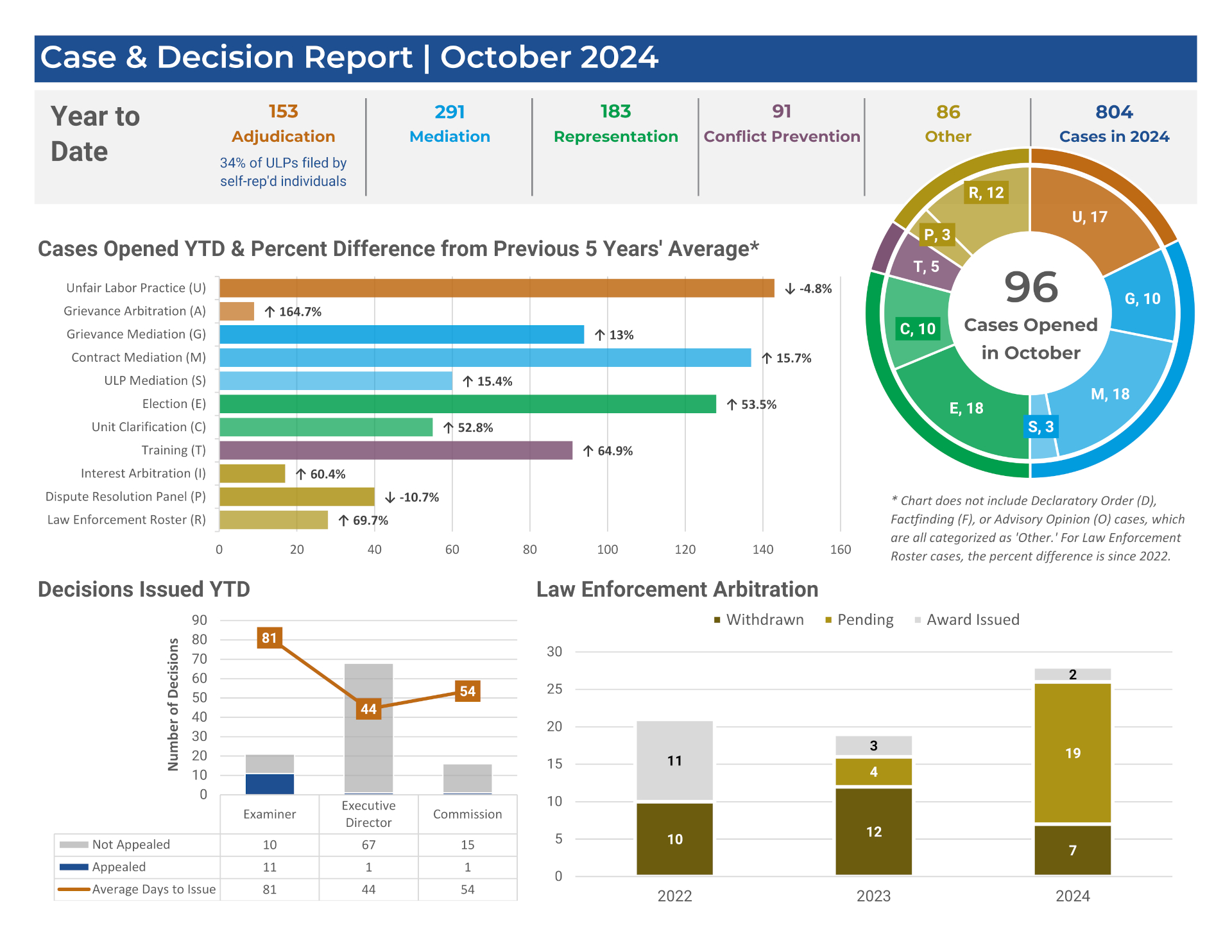1232x952 pixels.
Task: Click the '86 Other' statistic
Action: [x=948, y=124]
